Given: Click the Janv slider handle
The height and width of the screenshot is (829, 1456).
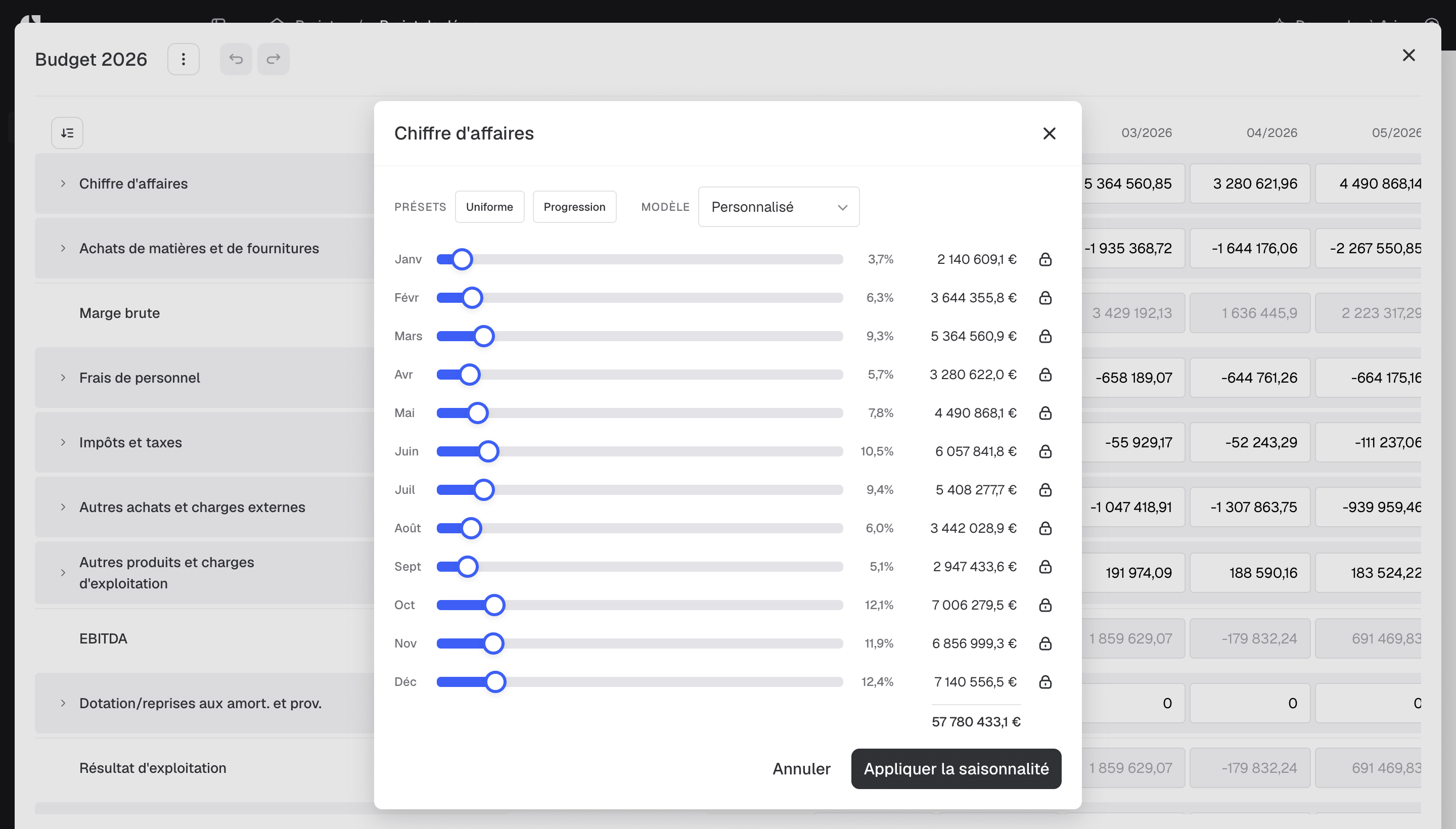Looking at the screenshot, I should click(462, 260).
